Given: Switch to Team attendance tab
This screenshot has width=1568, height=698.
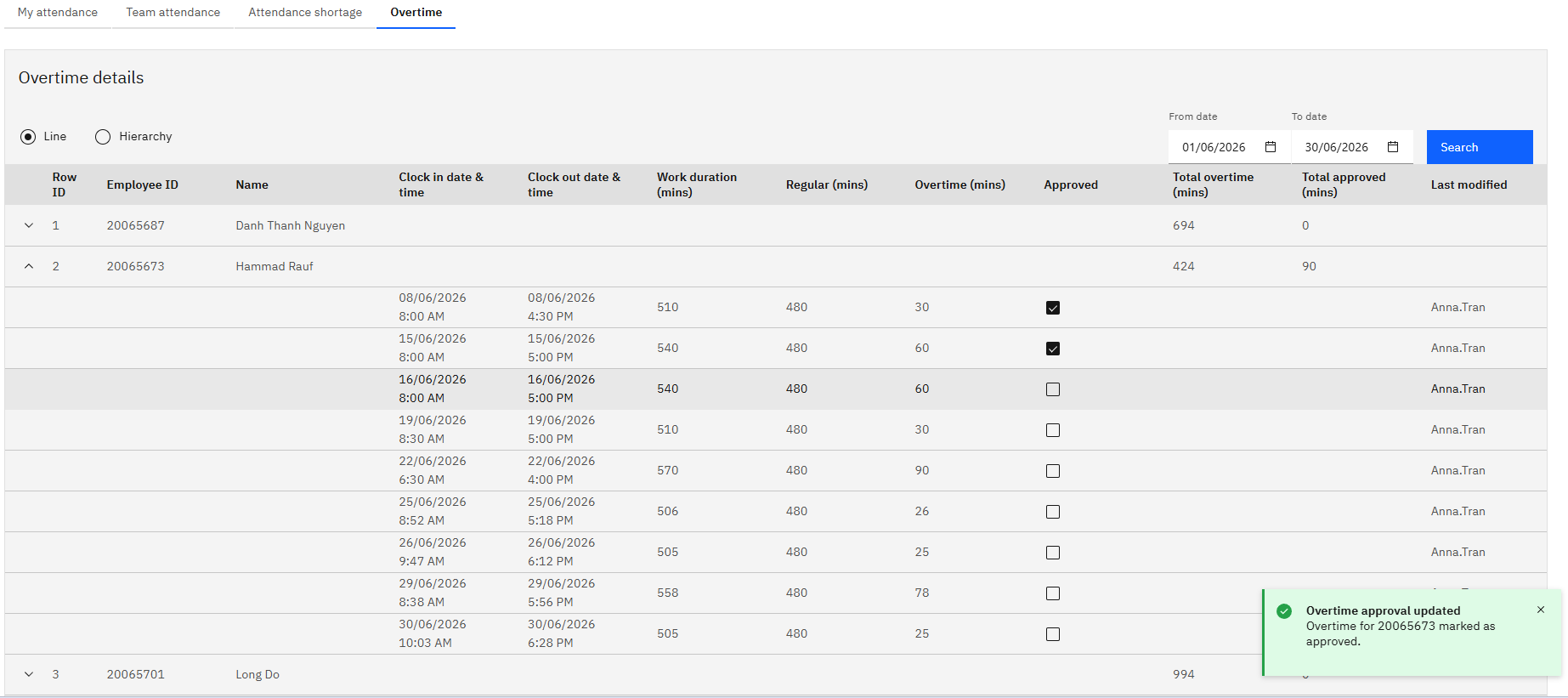Looking at the screenshot, I should coord(173,13).
